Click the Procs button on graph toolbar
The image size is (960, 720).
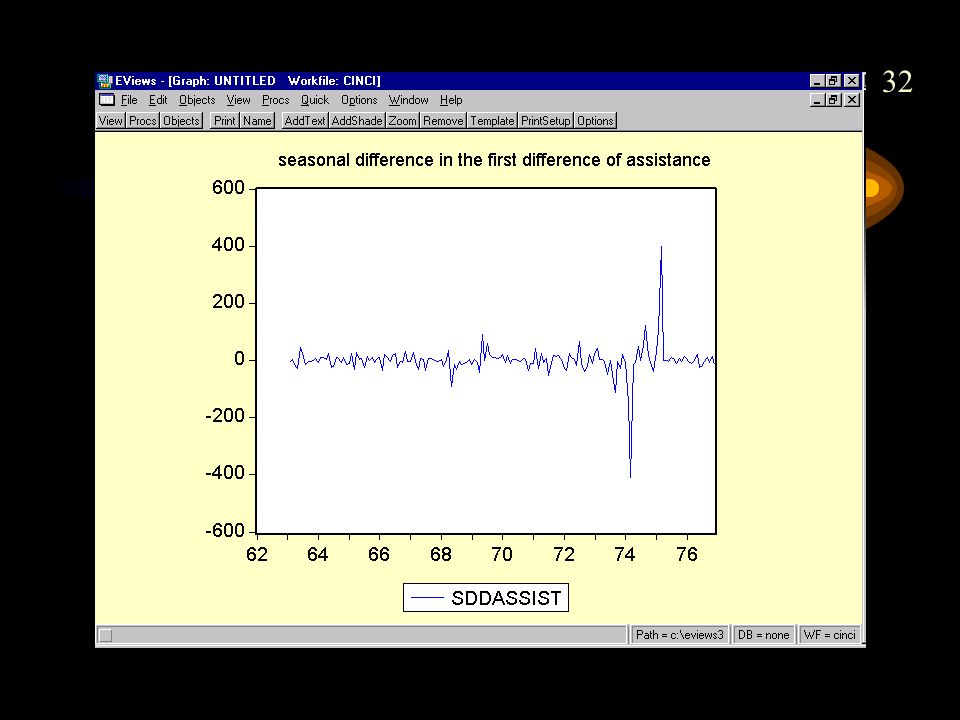coord(143,121)
